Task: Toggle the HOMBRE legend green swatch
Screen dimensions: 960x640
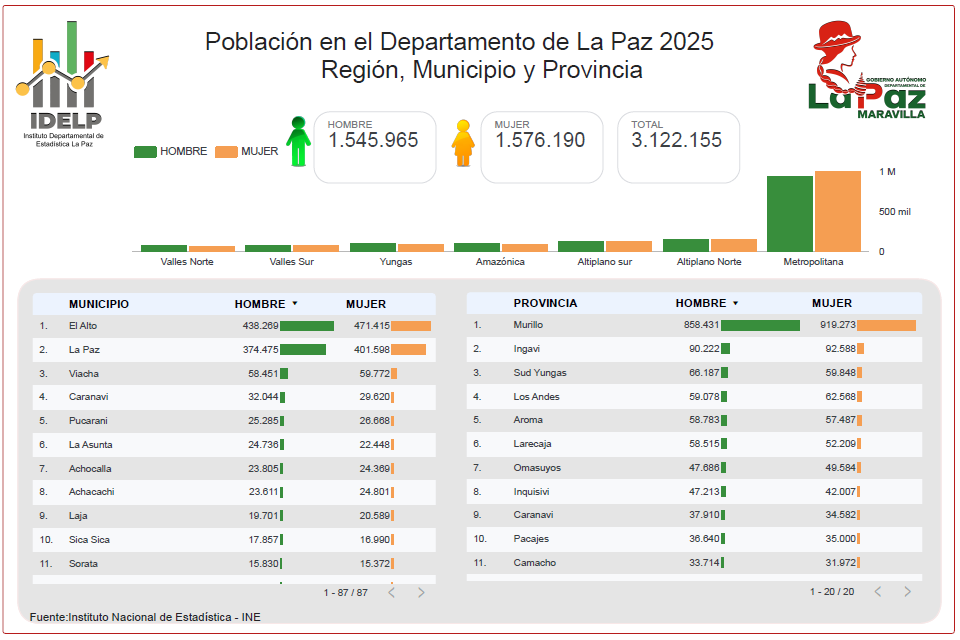Action: pos(145,151)
